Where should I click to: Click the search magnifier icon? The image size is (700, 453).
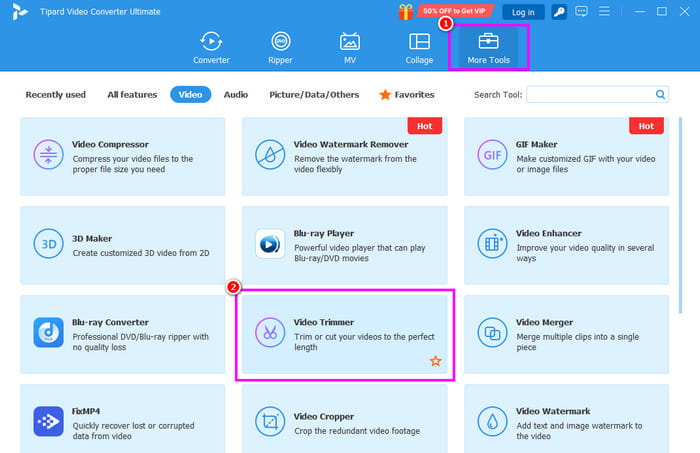tap(660, 95)
